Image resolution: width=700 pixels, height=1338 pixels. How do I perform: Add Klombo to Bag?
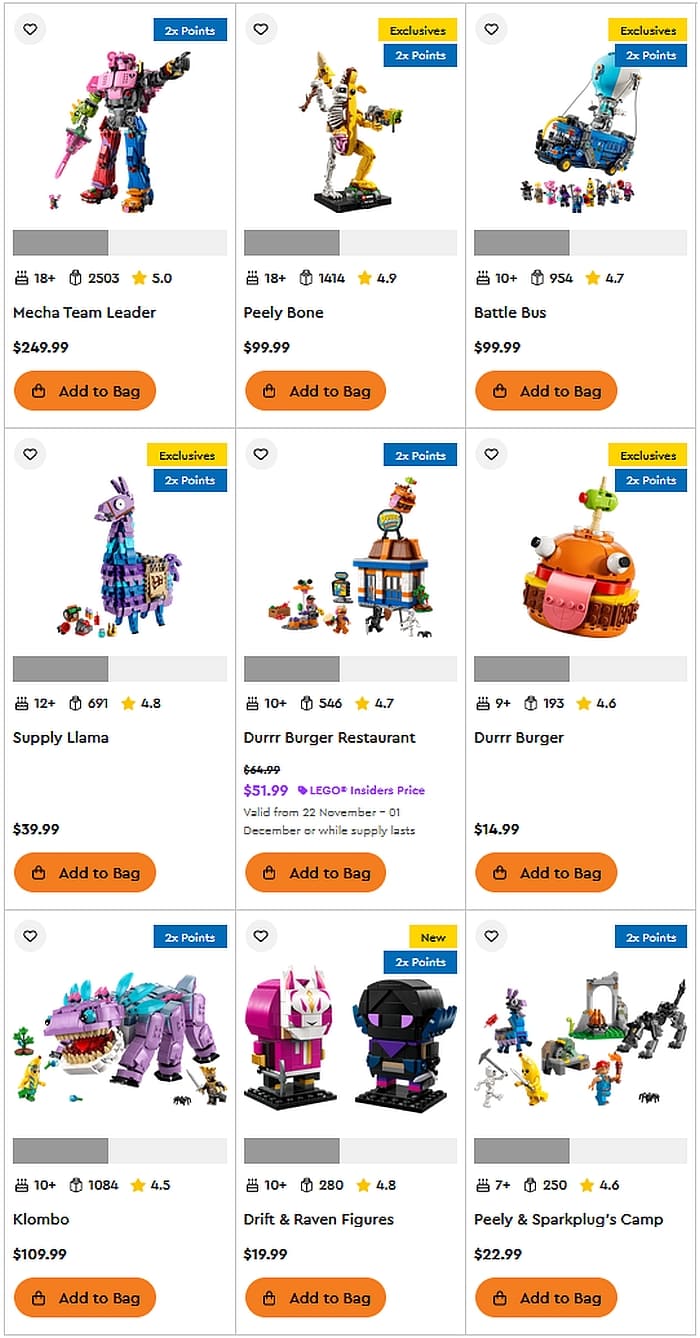pos(85,1298)
